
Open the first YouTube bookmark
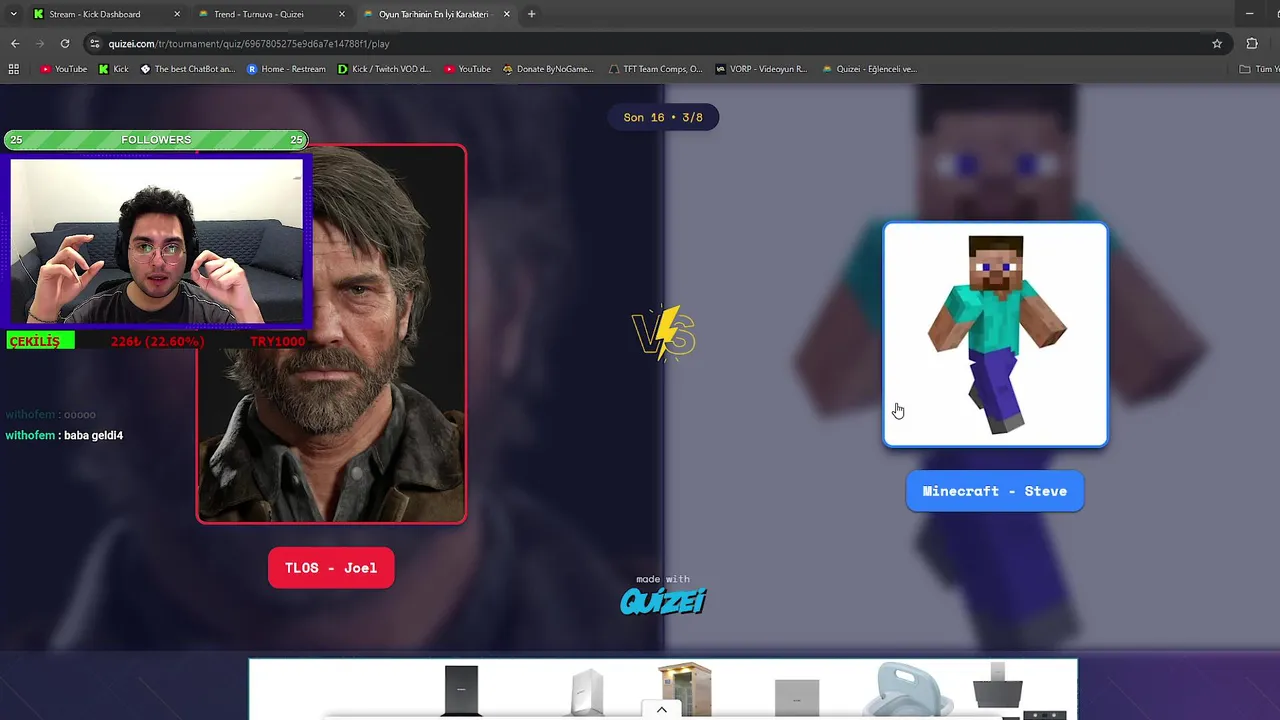tap(64, 69)
